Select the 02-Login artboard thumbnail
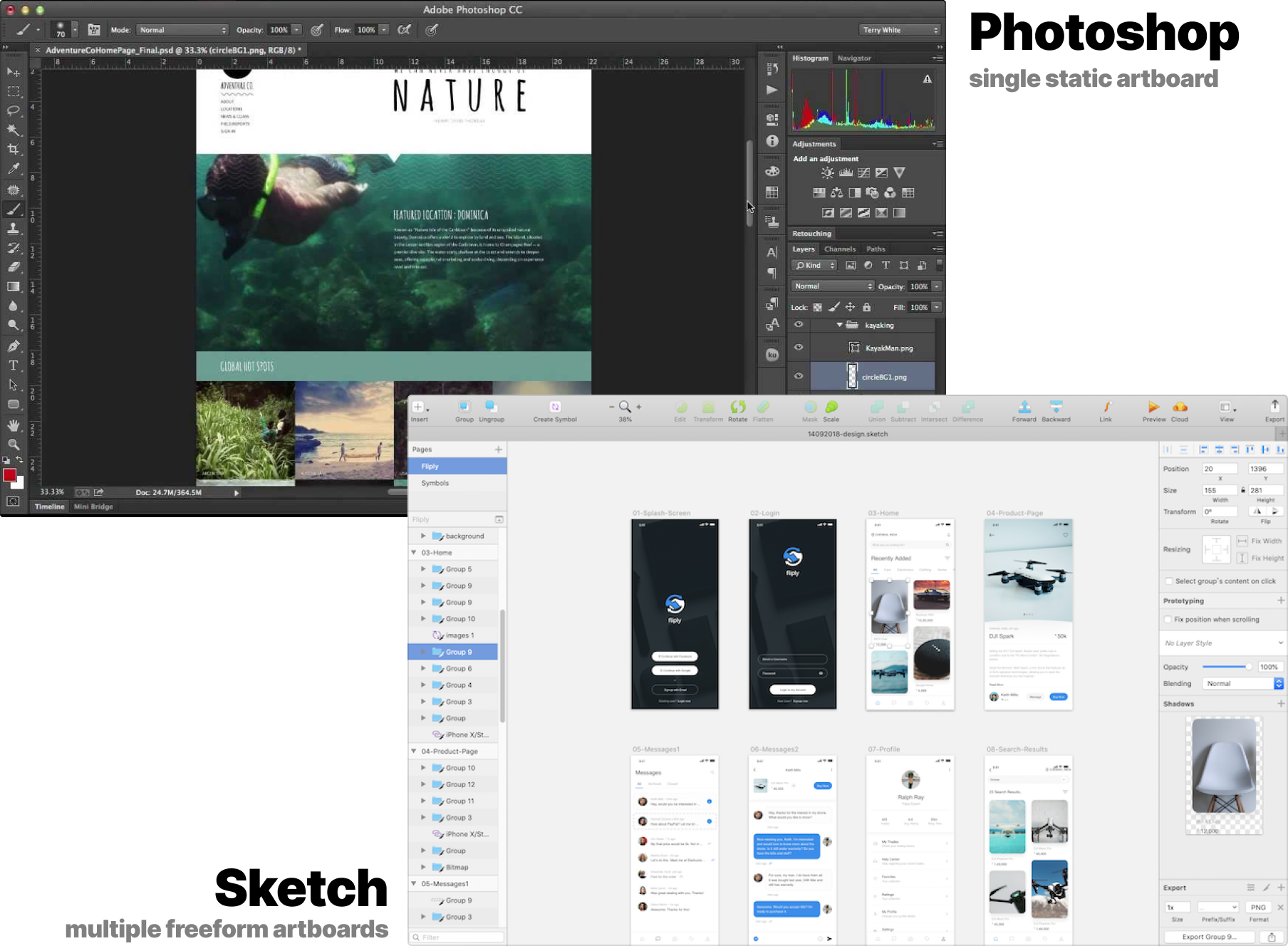Screen dimensions: 1288x946 [793, 614]
